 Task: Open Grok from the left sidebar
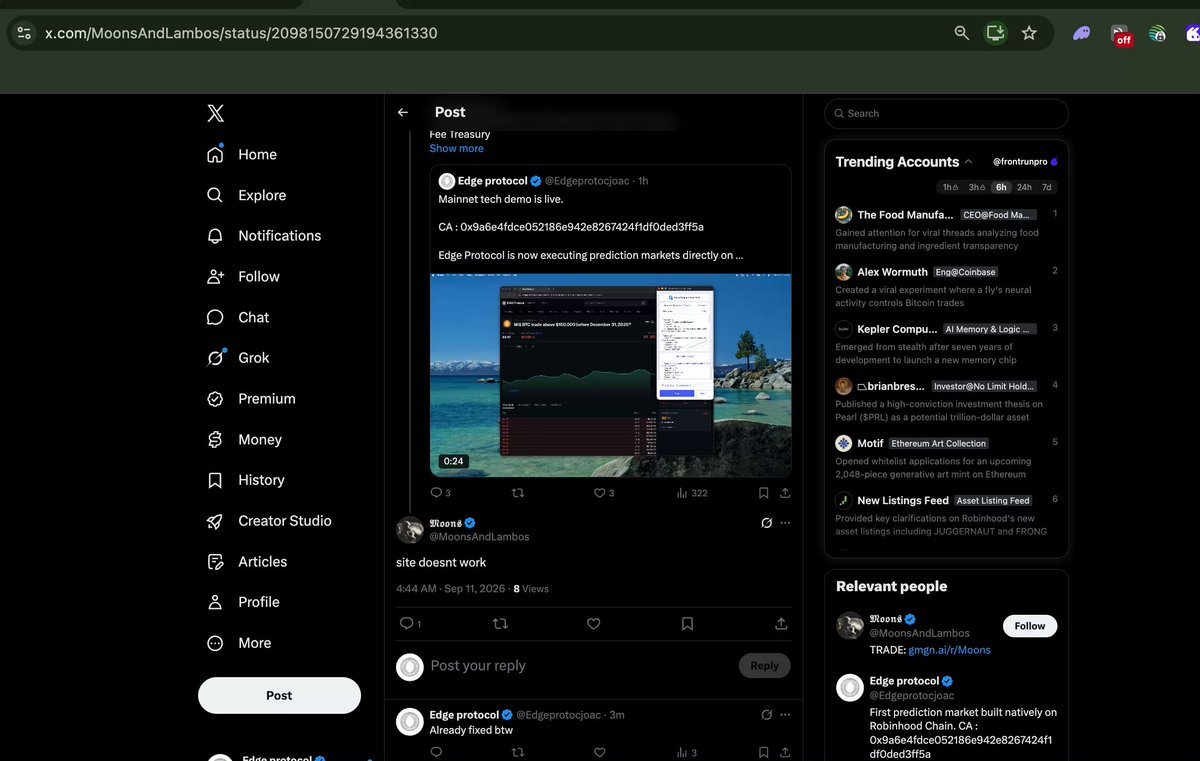point(238,358)
